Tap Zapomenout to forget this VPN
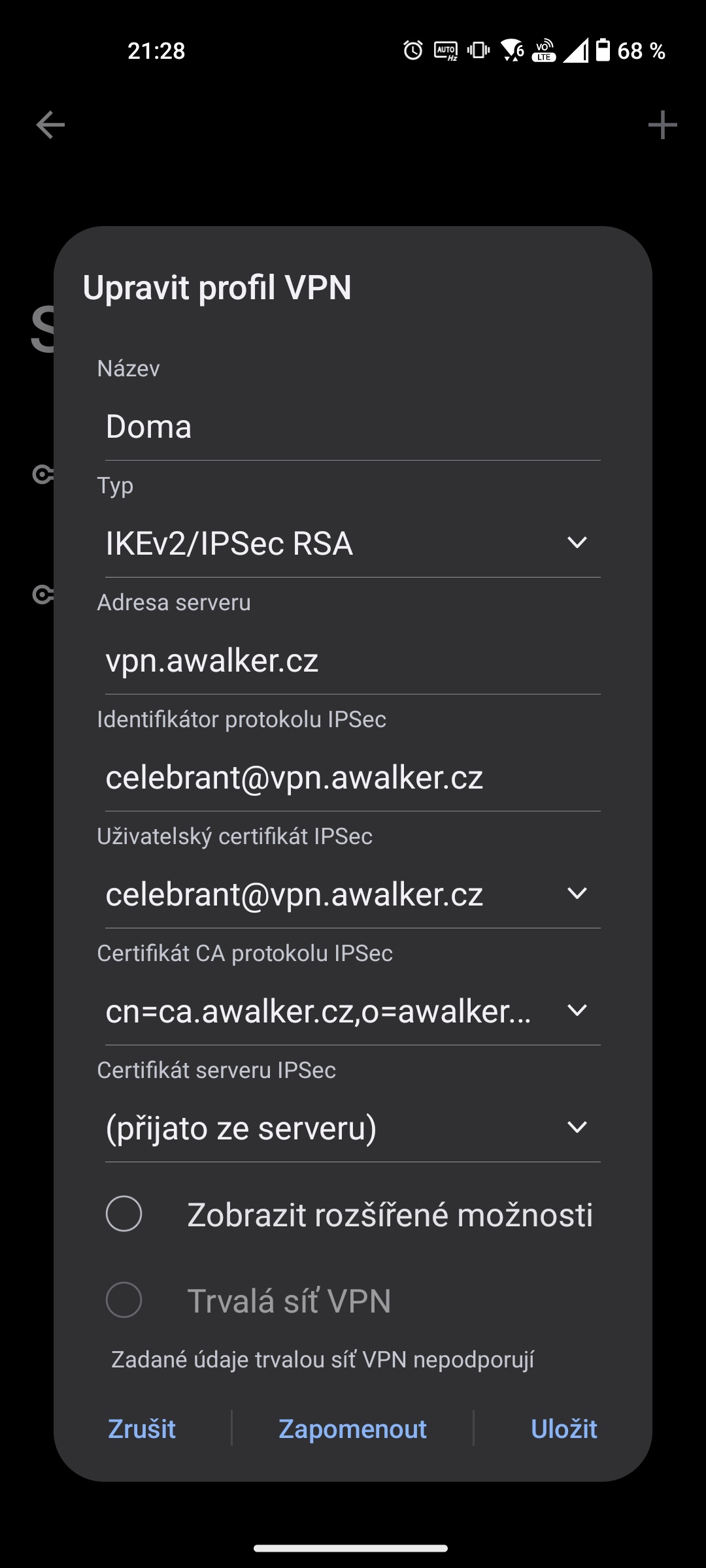 click(x=353, y=1429)
